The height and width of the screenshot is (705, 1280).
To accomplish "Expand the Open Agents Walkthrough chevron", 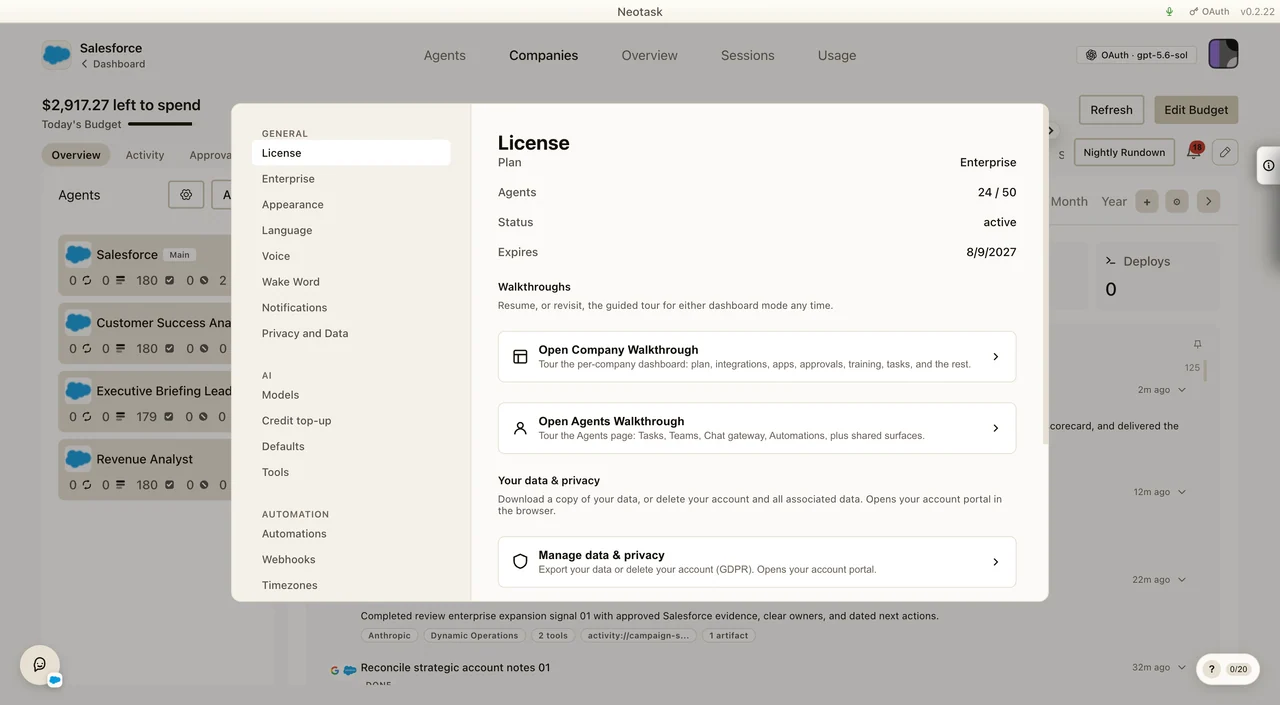I will click(996, 428).
